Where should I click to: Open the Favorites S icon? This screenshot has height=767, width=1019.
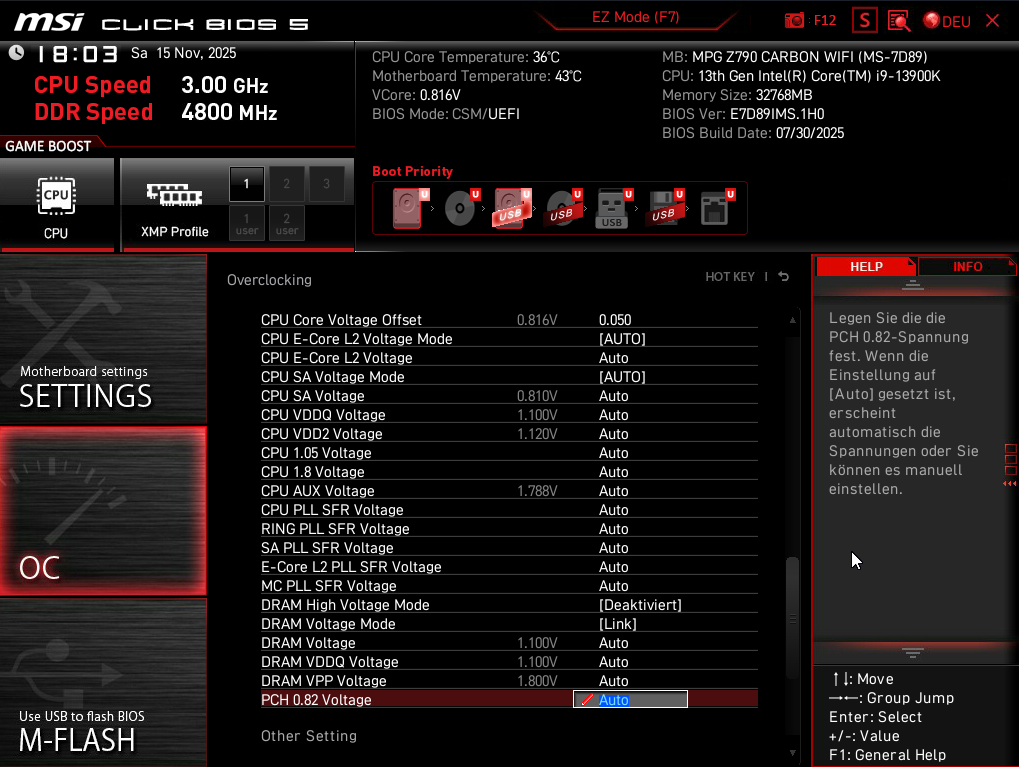pyautogui.click(x=864, y=21)
